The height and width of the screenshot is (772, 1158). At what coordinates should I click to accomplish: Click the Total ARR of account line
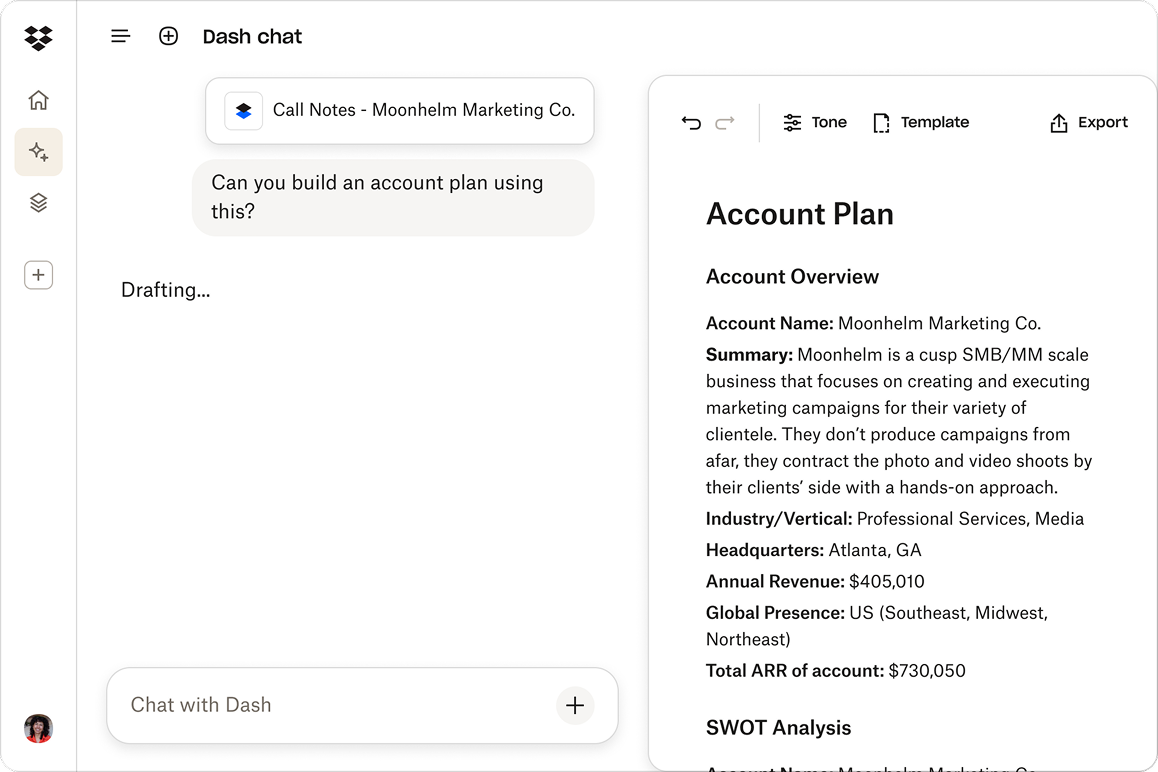836,671
